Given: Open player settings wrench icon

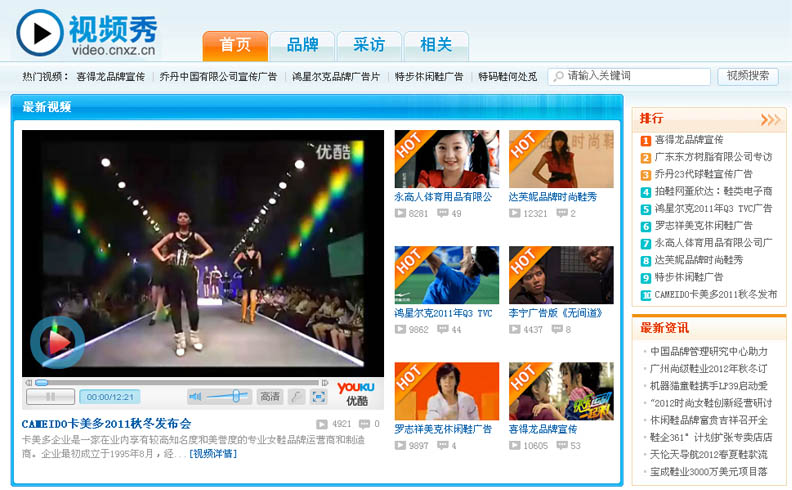Looking at the screenshot, I should 296,397.
